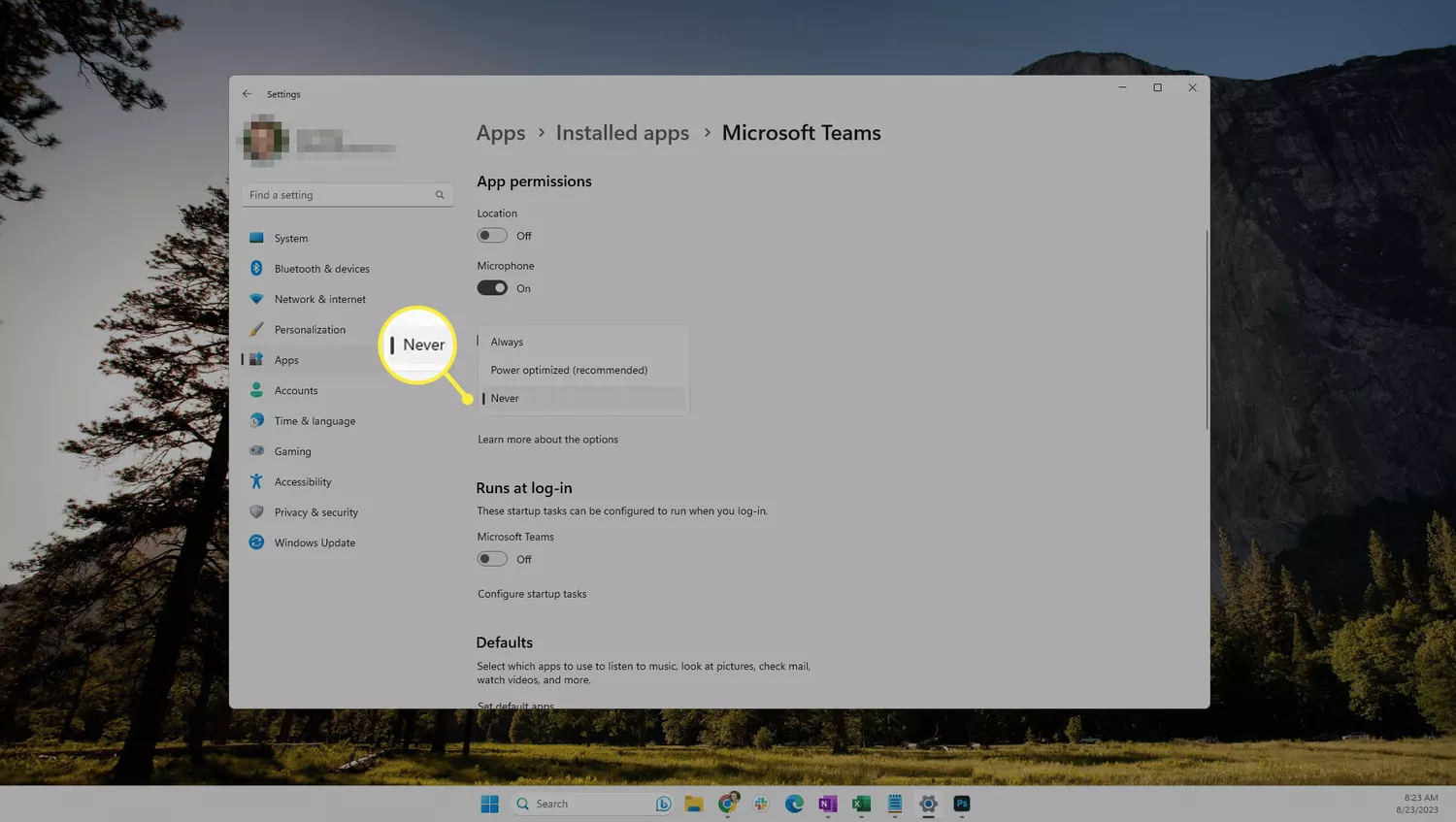Toggle the Location permission switch
Screen dimensions: 1456x822
click(492, 236)
